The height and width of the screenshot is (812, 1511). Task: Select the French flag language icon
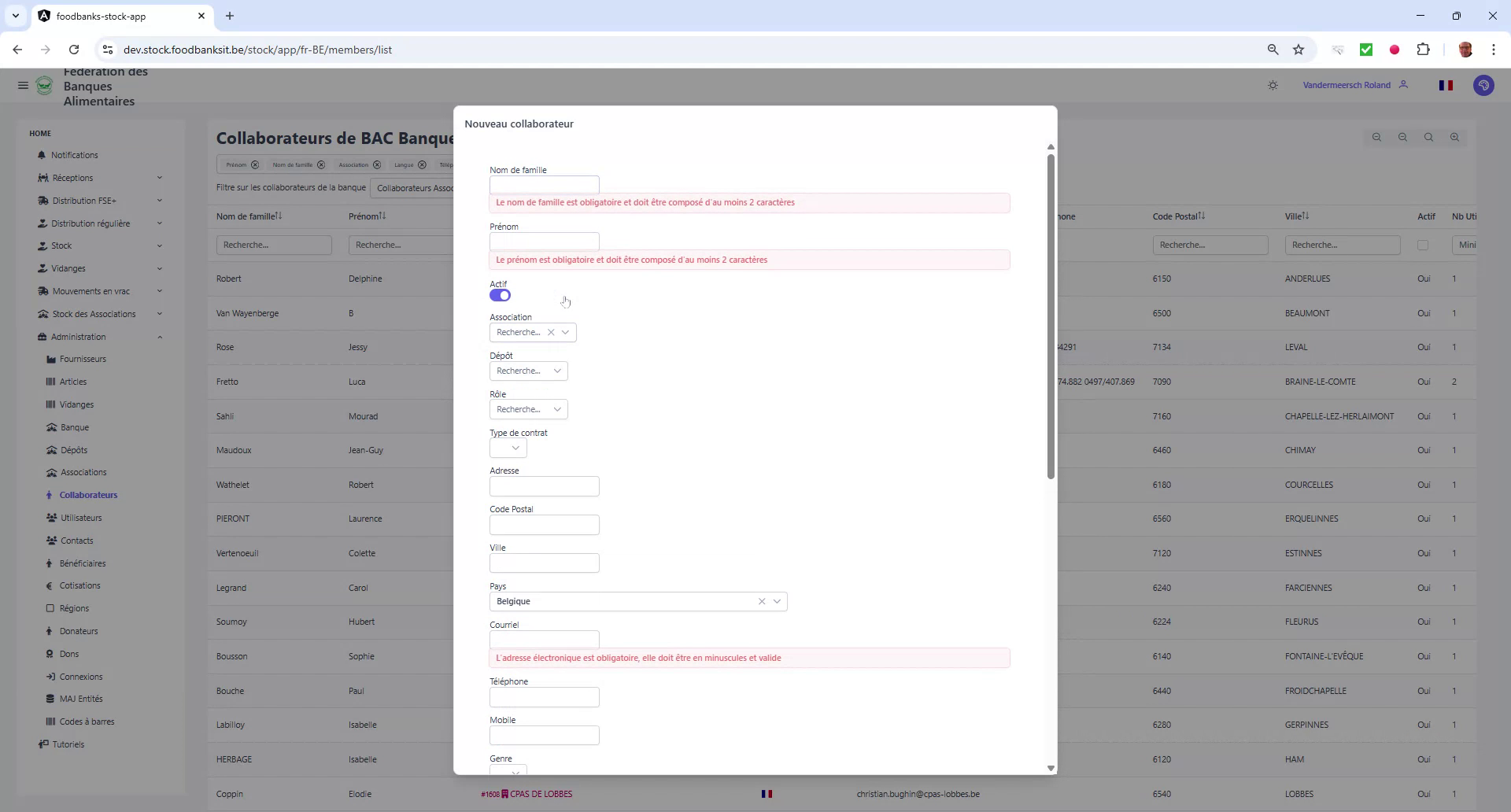[x=1446, y=85]
